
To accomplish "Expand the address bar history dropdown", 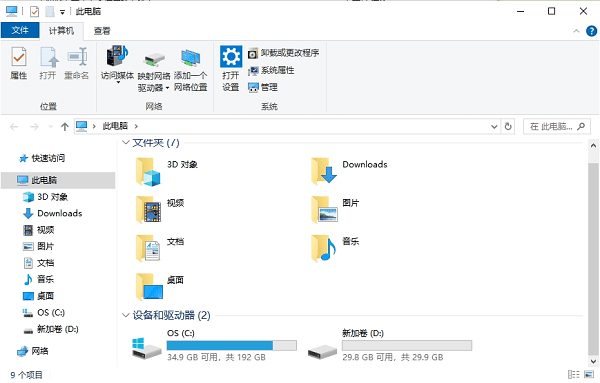I will pyautogui.click(x=494, y=126).
